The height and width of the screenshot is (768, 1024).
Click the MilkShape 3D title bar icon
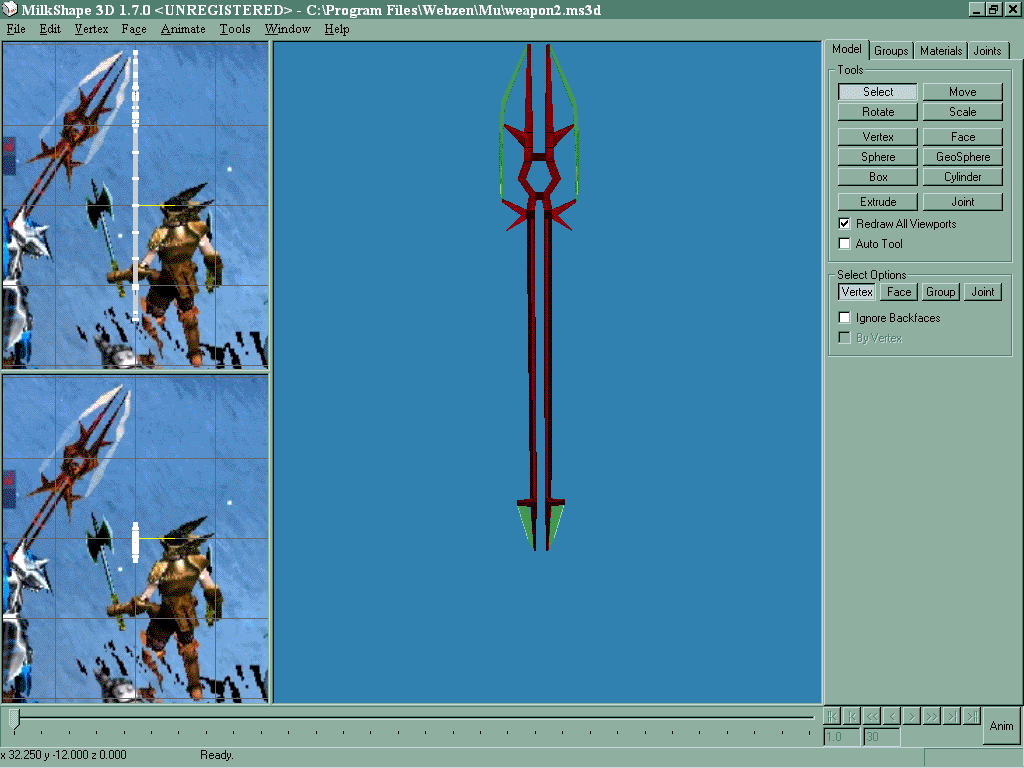point(10,9)
